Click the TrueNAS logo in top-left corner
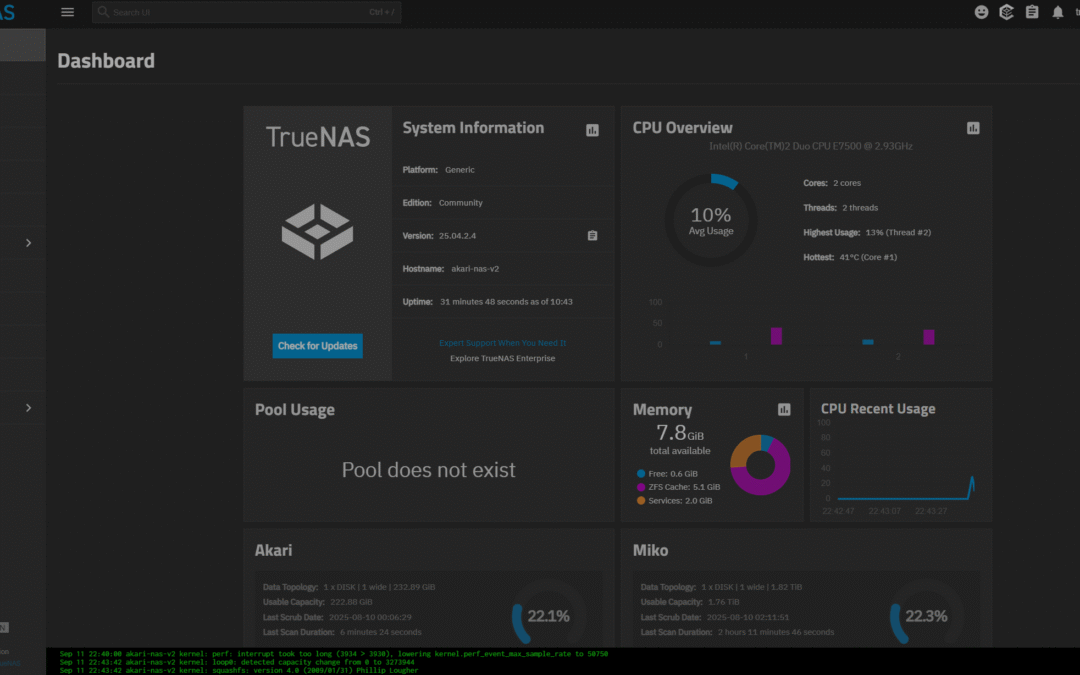 point(7,12)
